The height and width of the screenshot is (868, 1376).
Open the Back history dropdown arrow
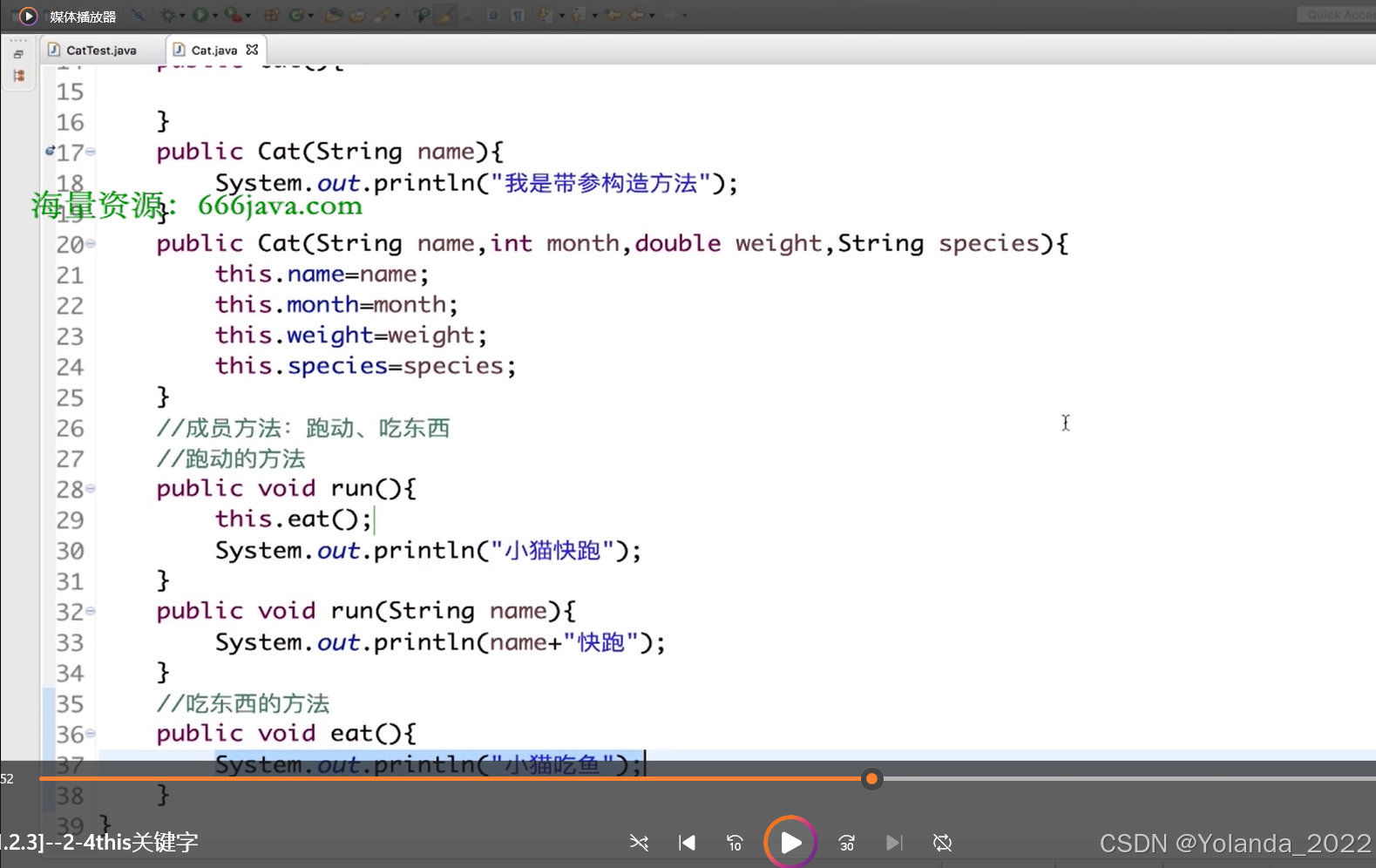(x=652, y=16)
